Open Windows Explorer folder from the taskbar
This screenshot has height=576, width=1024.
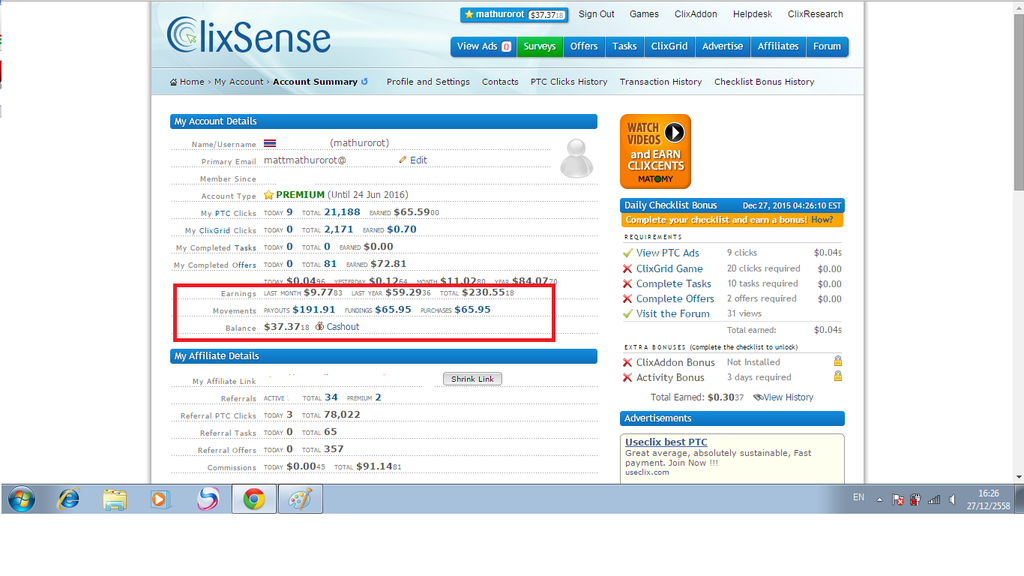(x=115, y=500)
